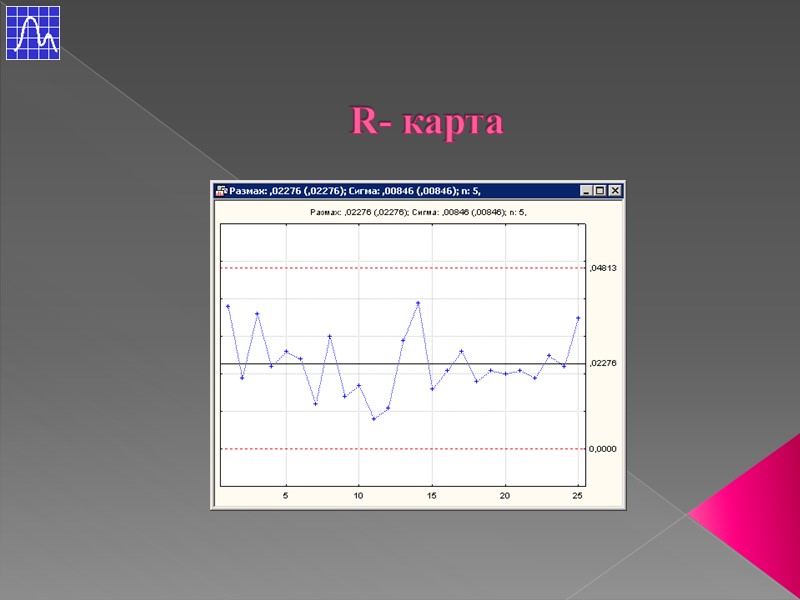
Task: Click the 0,0000 lower limit value label
Action: pos(603,448)
